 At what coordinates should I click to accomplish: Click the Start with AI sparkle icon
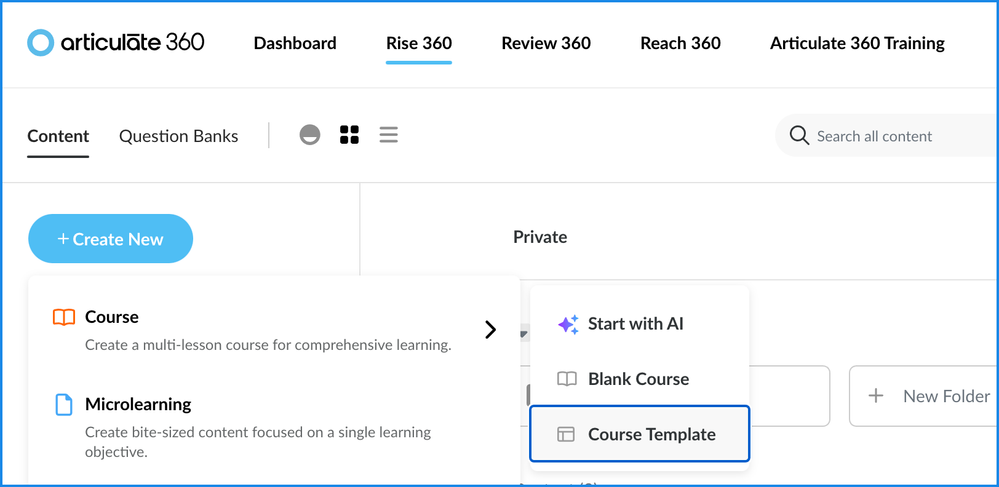pos(567,324)
